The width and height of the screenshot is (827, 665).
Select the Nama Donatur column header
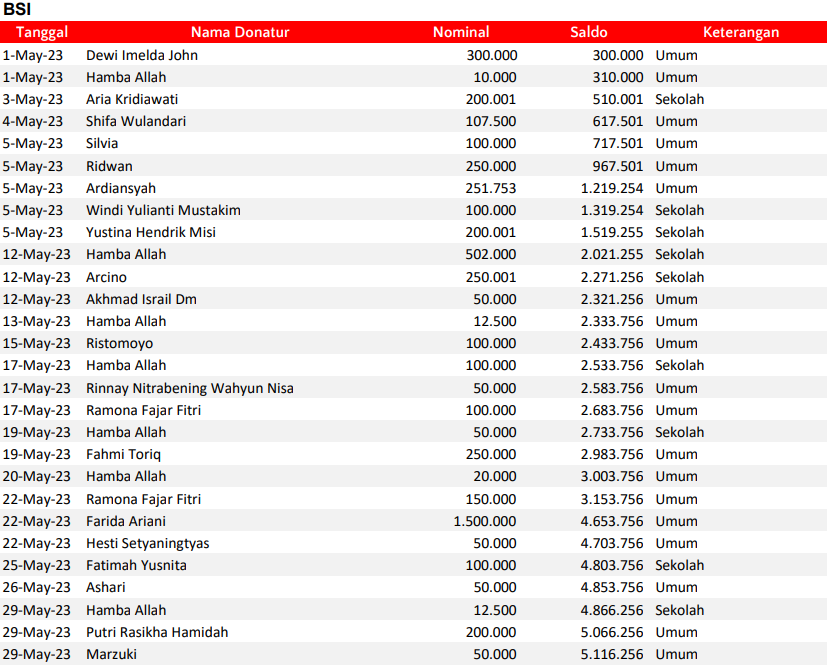click(240, 32)
